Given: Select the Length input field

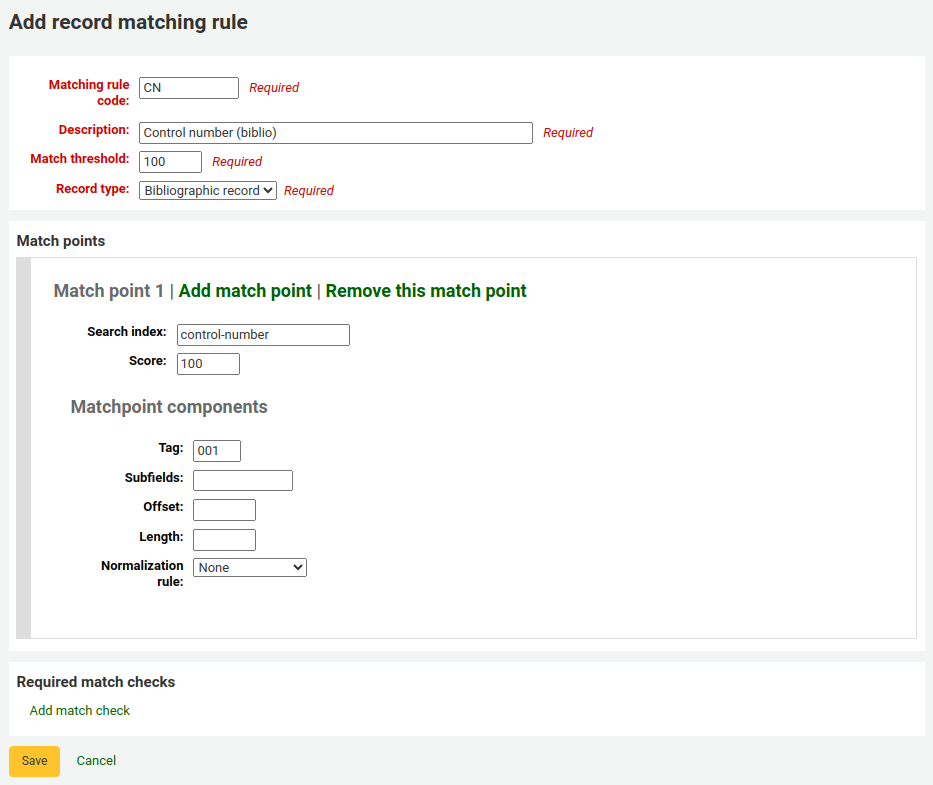Looking at the screenshot, I should tap(224, 539).
